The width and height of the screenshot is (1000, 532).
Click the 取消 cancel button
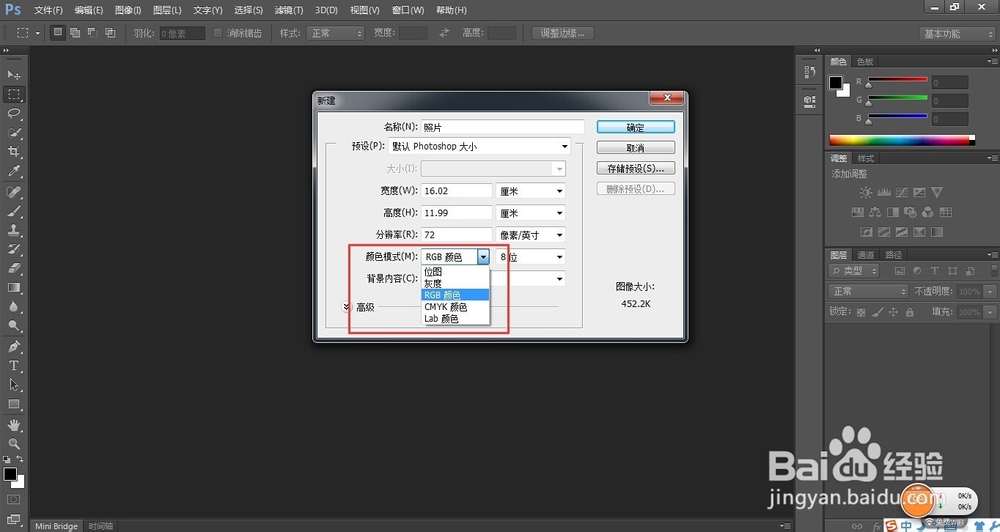coord(636,147)
